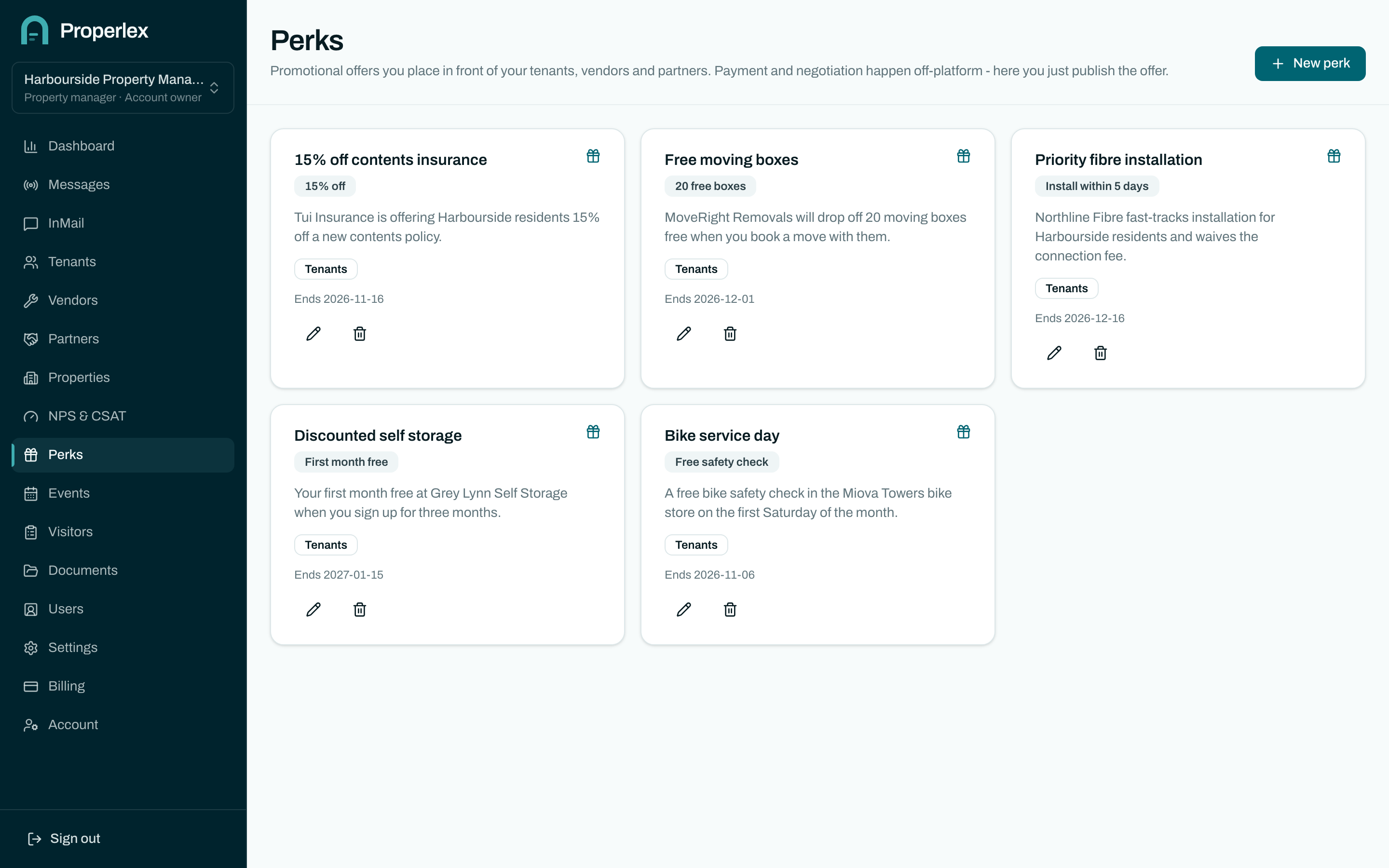Open the Vendors page
The width and height of the screenshot is (1389, 868).
click(x=123, y=300)
